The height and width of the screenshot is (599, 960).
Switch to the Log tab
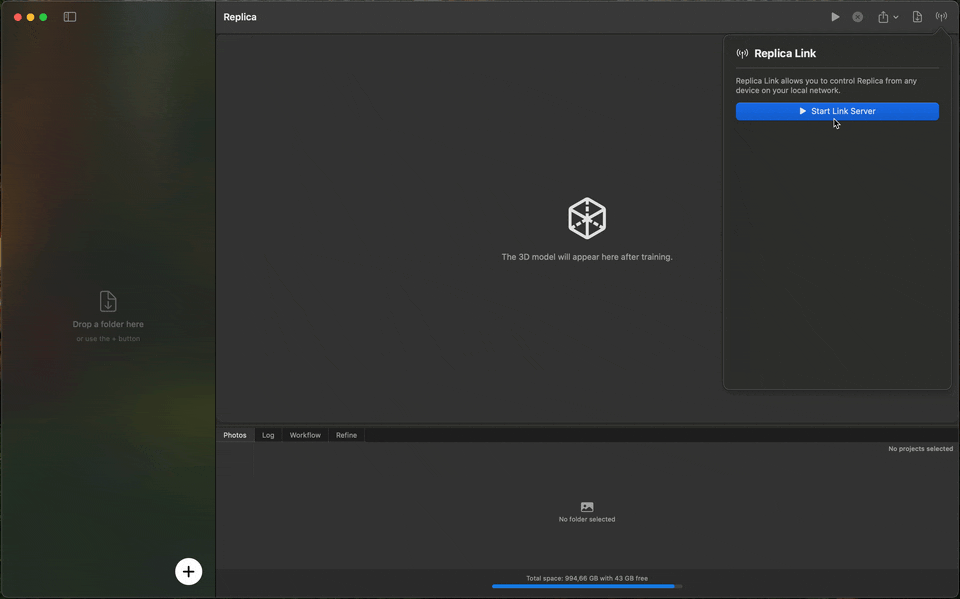268,435
